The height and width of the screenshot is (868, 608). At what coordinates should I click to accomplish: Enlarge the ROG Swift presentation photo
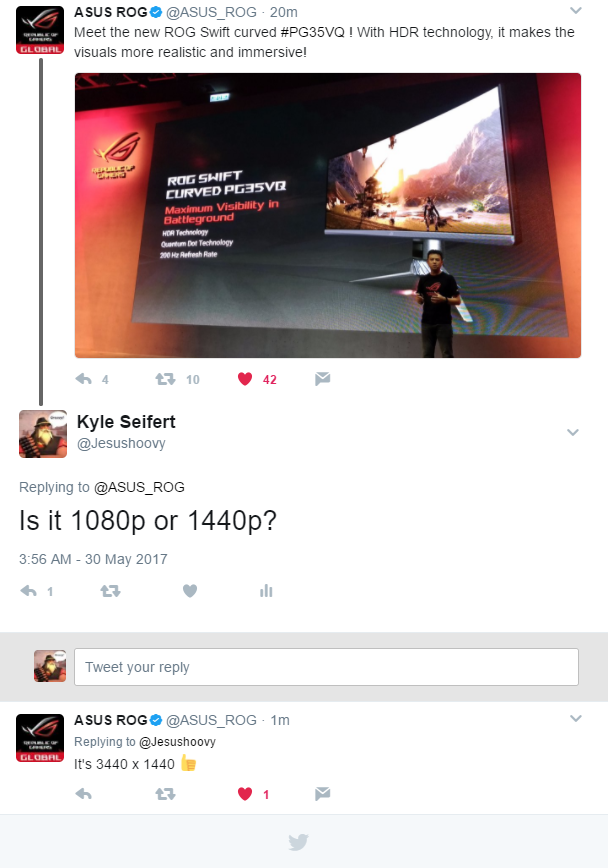328,215
